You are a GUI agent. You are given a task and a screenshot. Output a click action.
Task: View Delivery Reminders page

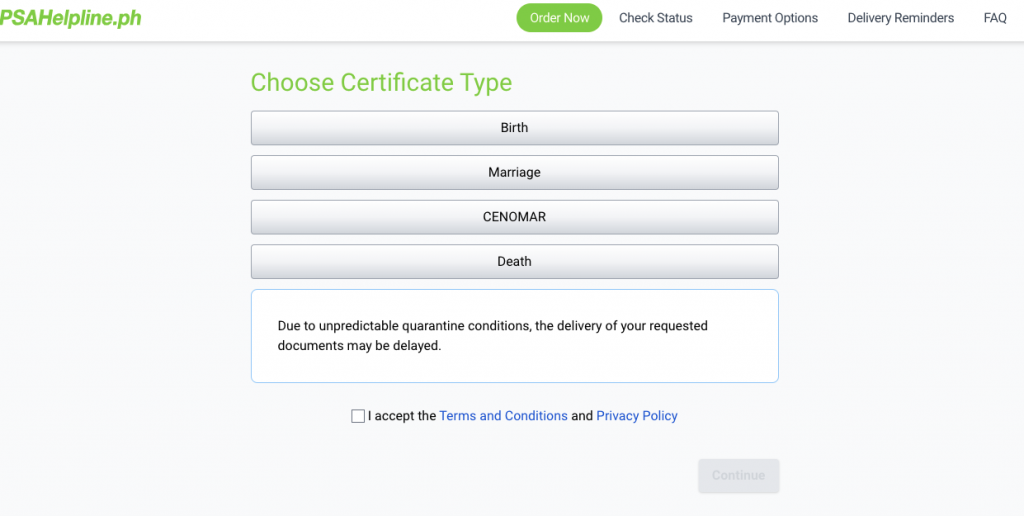pyautogui.click(x=901, y=18)
